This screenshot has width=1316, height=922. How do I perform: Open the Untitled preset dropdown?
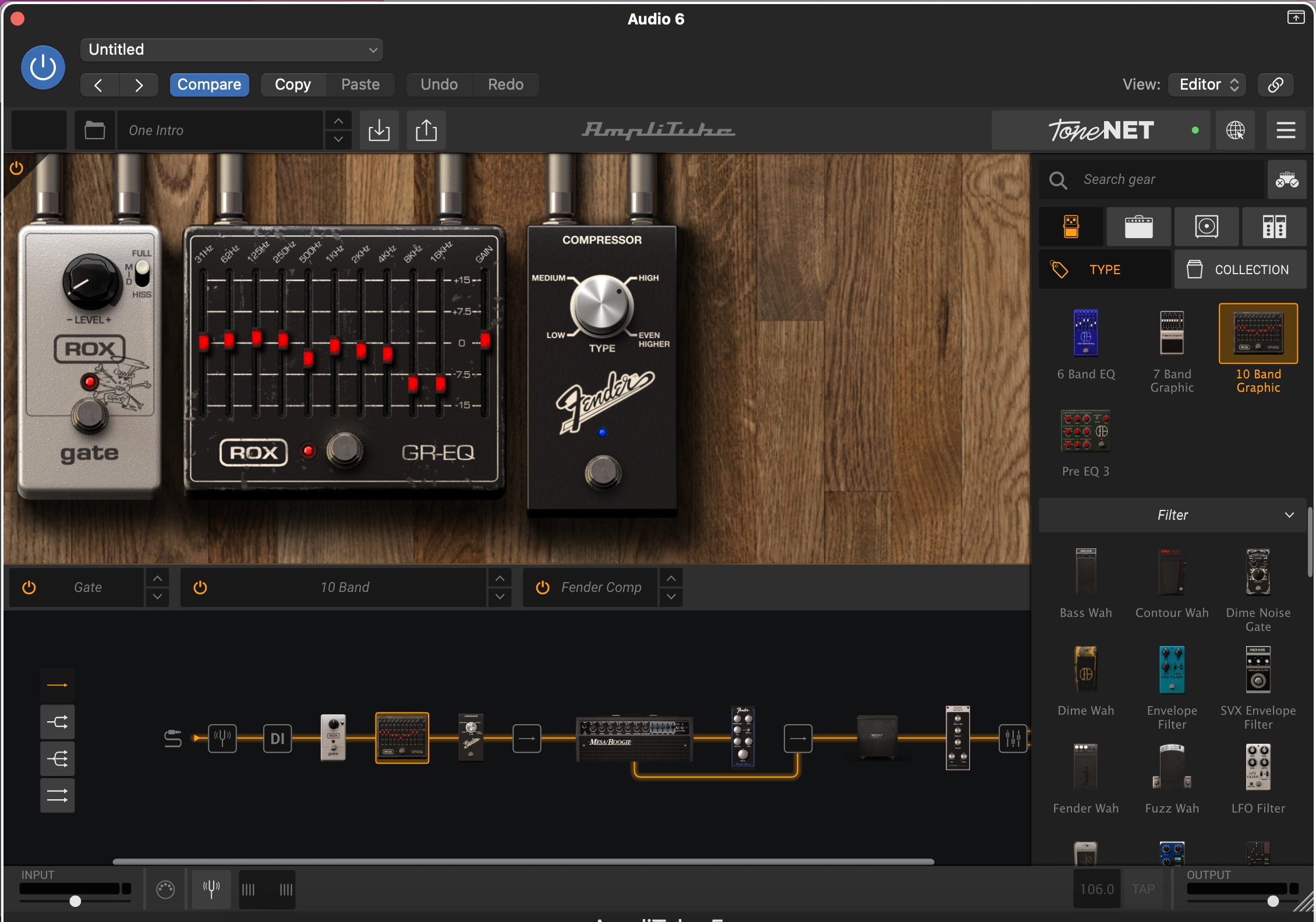(x=231, y=49)
